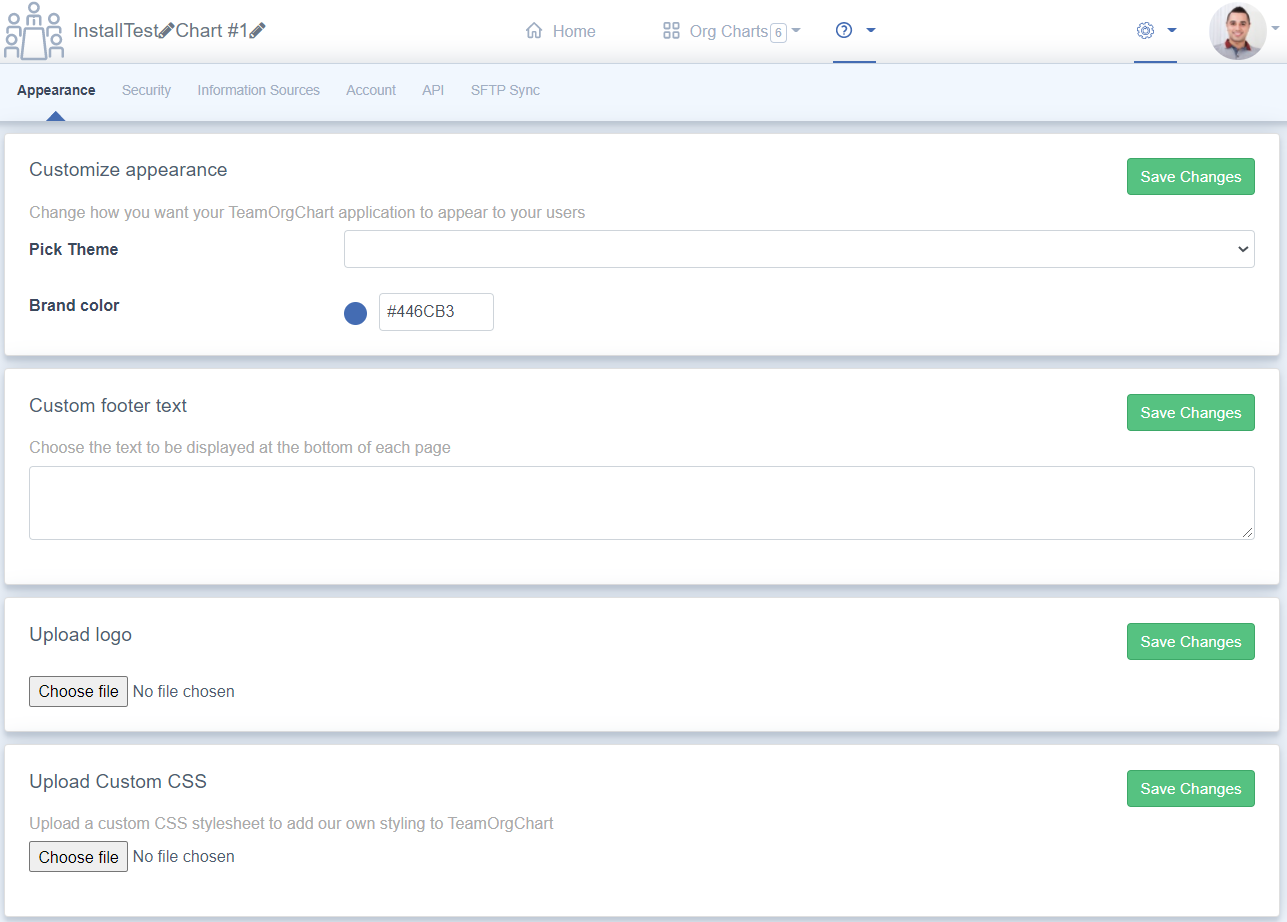Click pencil icon next to InstallTest
Viewport: 1287px width, 922px height.
[167, 31]
